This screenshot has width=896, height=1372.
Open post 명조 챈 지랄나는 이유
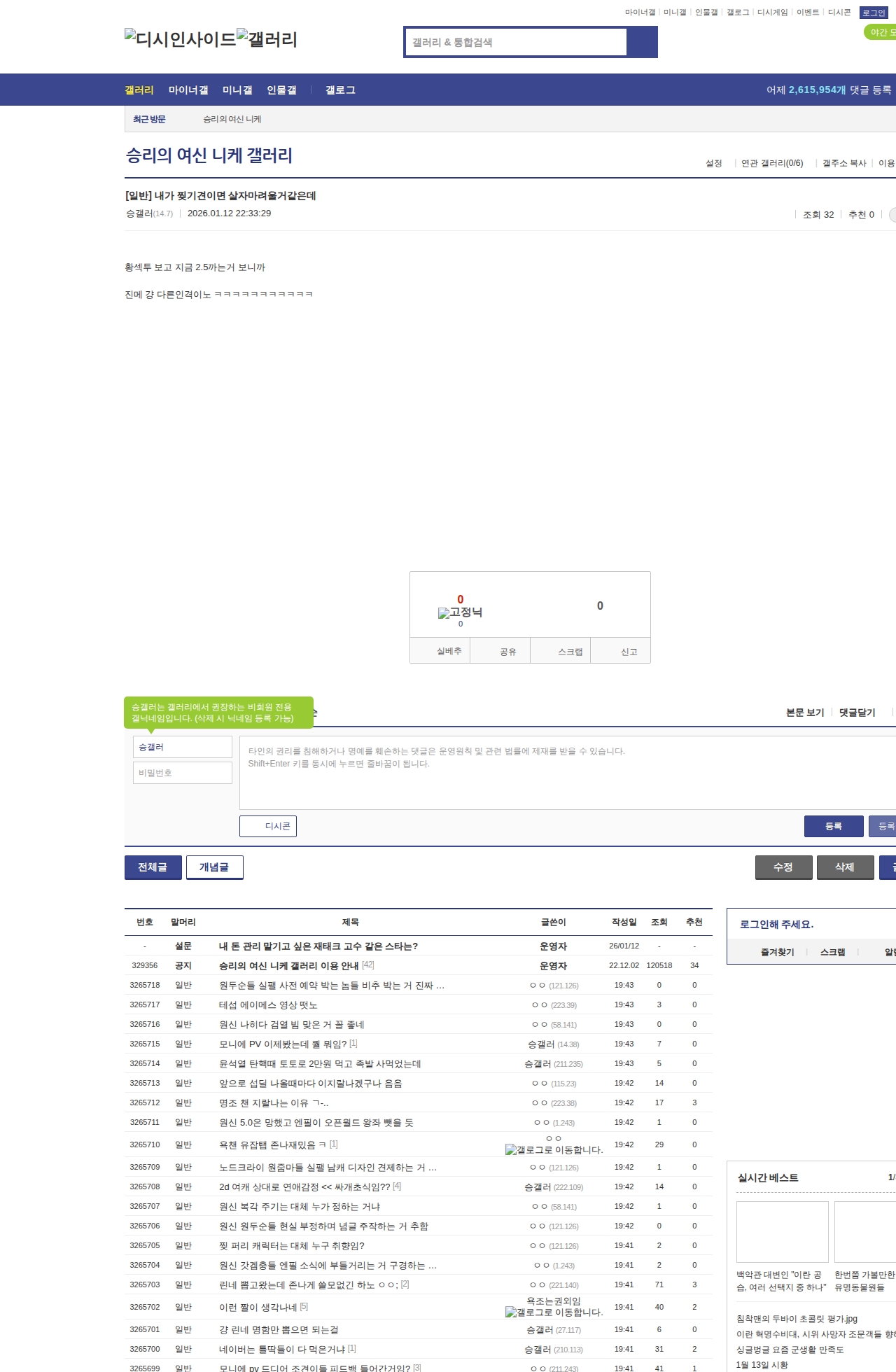(x=274, y=1103)
